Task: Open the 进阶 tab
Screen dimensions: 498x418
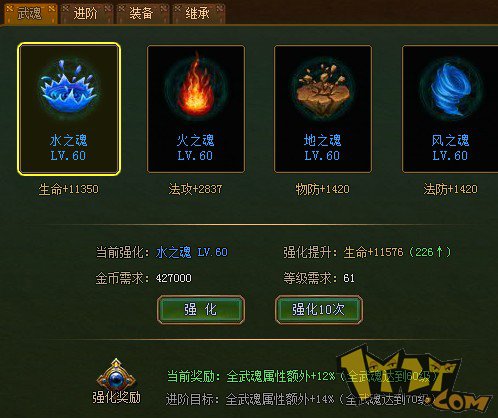Action: point(86,13)
